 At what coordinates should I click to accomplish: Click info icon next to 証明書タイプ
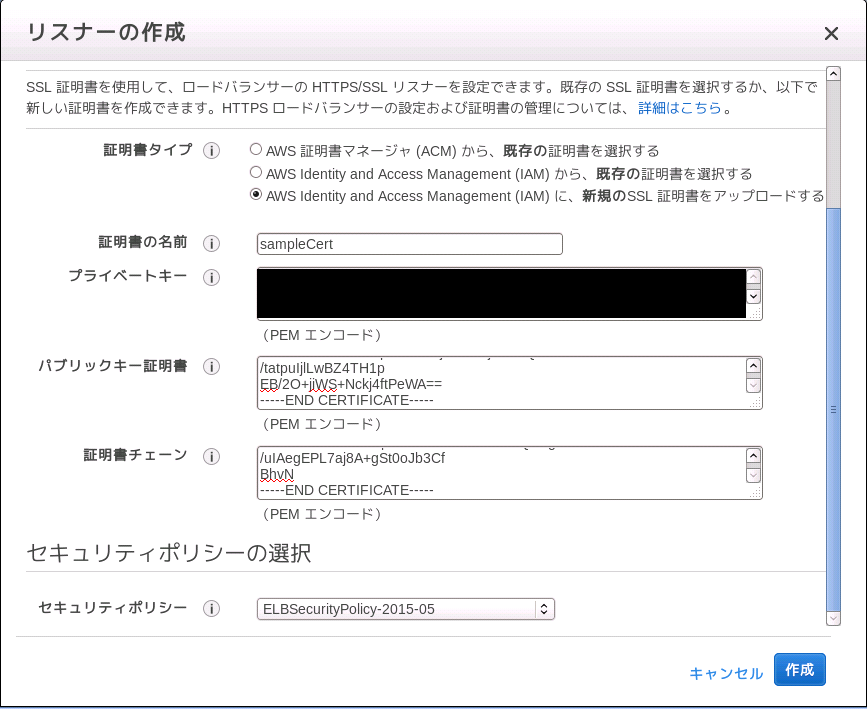coord(211,151)
